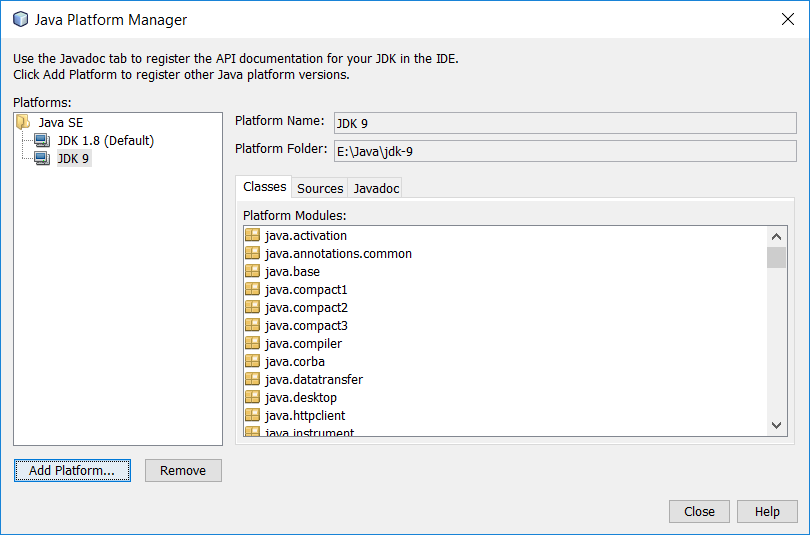
Task: Select the java.httpclient module entry
Action: pos(305,416)
